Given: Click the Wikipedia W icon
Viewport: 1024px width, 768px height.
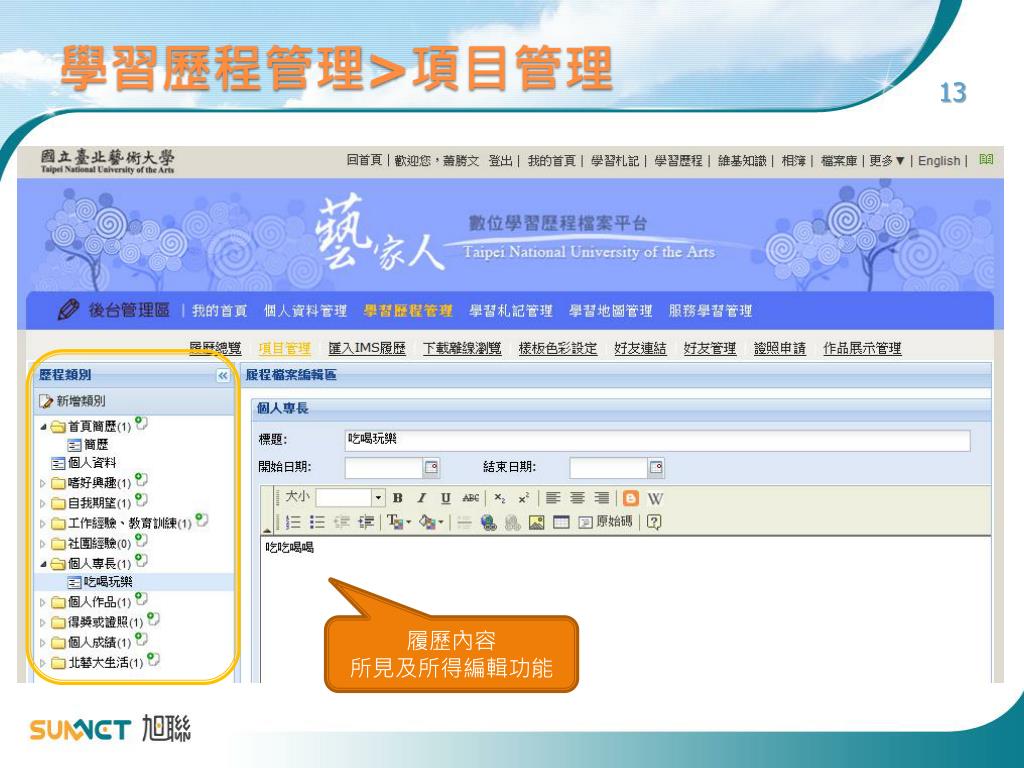Looking at the screenshot, I should (655, 499).
